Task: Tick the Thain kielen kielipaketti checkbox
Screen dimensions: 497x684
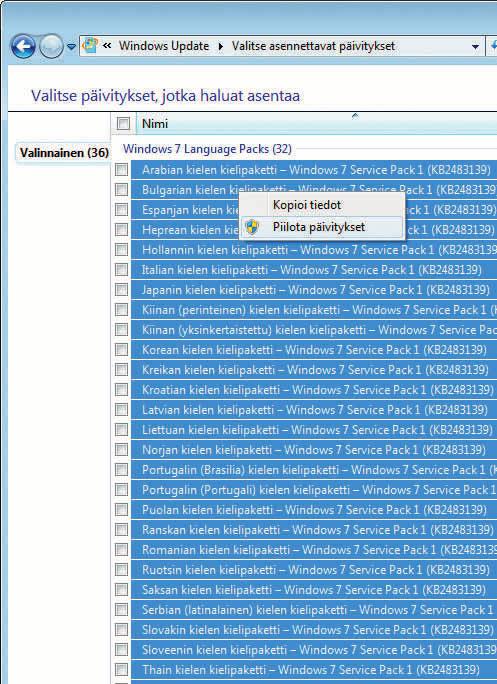Action: pos(121,670)
